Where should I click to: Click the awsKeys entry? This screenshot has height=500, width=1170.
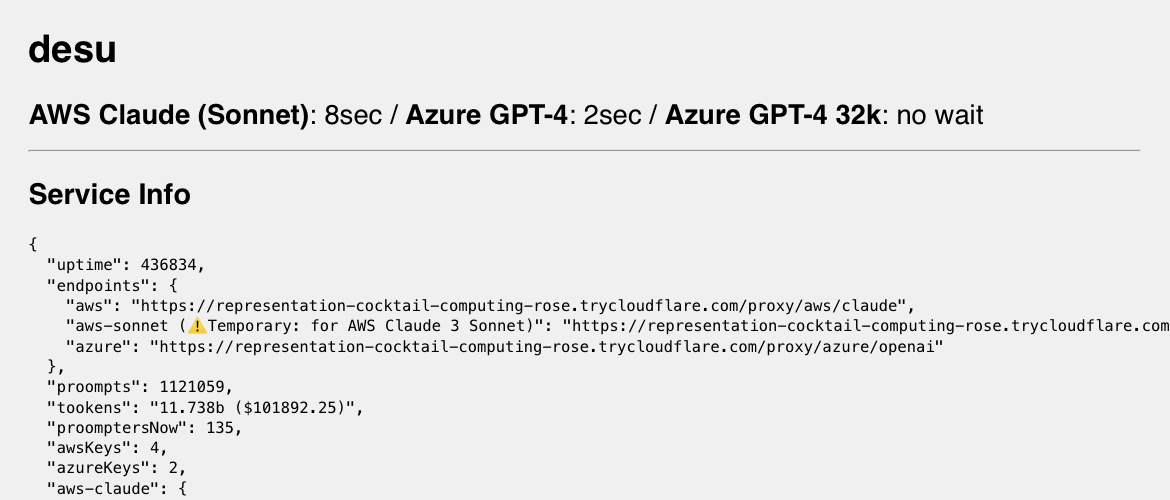click(107, 449)
